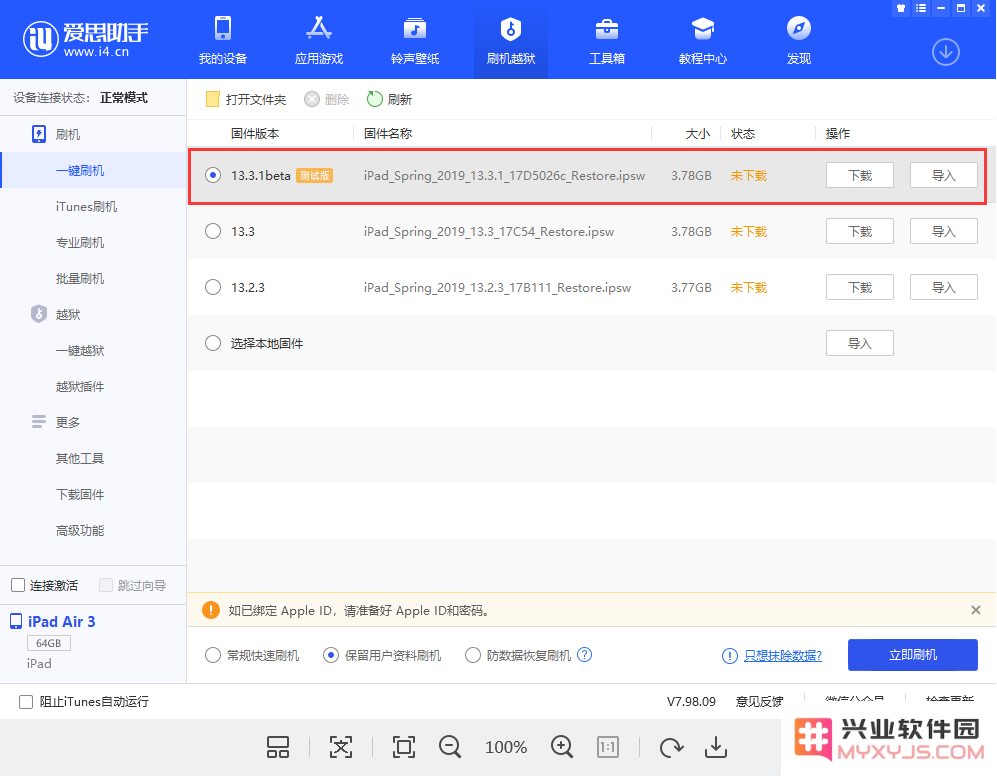Viewport: 997px width, 776px height.
Task: Toggle the skip setup wizard checkbox
Action: click(106, 585)
